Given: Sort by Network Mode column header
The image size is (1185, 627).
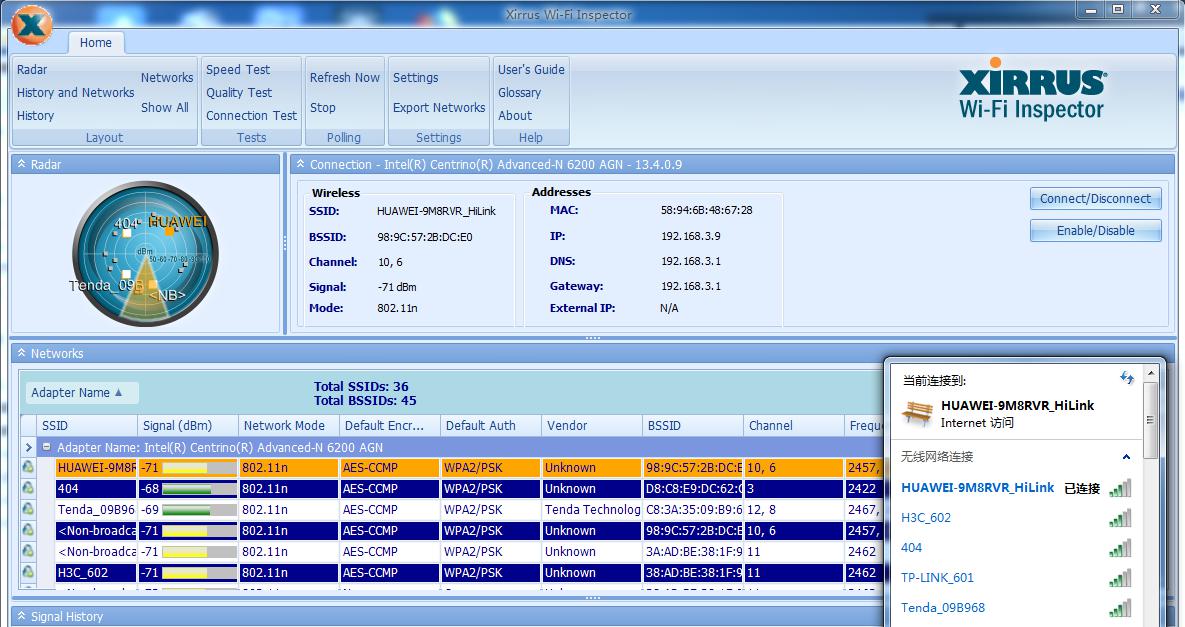Looking at the screenshot, I should tap(289, 425).
